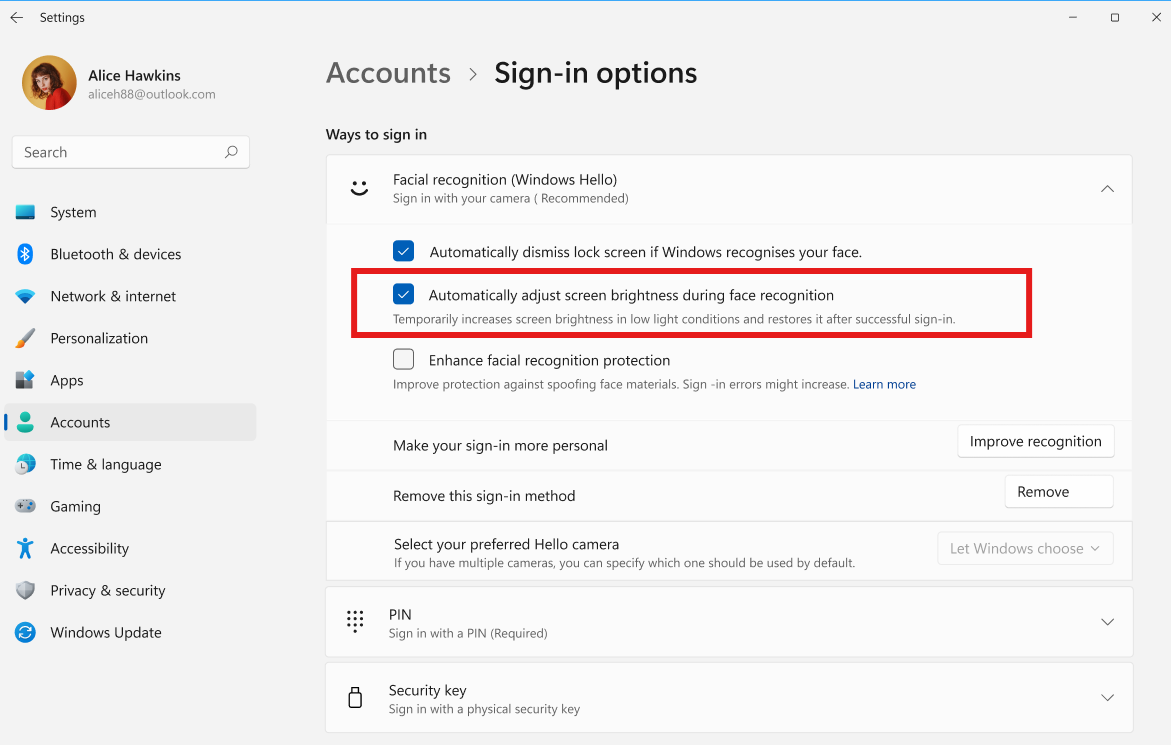Image resolution: width=1171 pixels, height=745 pixels.
Task: Expand the Security key section chevron
Action: 1107,698
